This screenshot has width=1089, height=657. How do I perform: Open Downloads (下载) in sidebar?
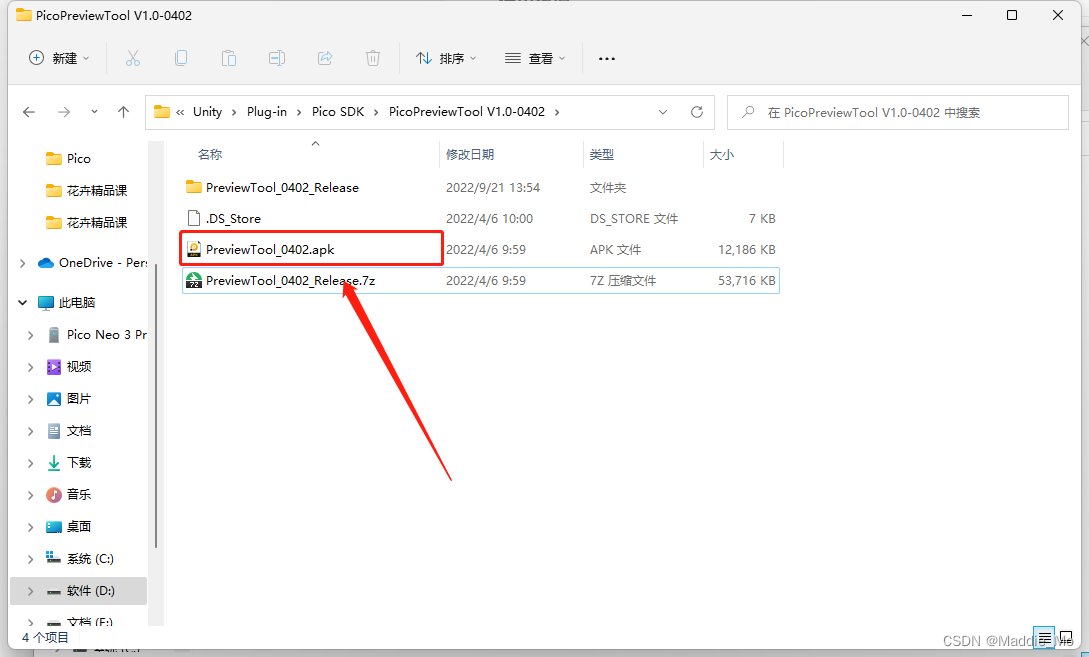click(x=69, y=463)
